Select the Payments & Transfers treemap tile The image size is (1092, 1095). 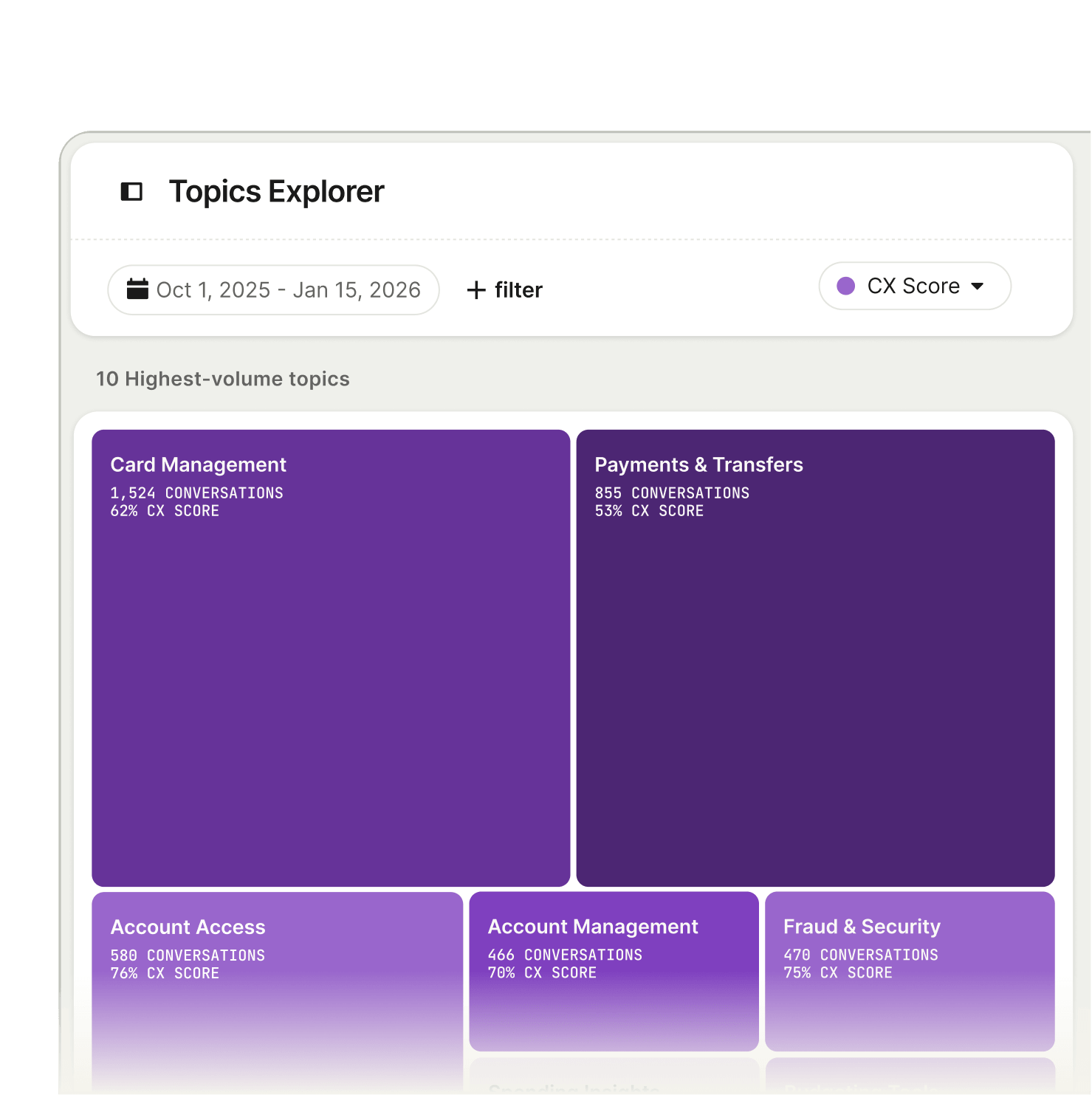814,657
